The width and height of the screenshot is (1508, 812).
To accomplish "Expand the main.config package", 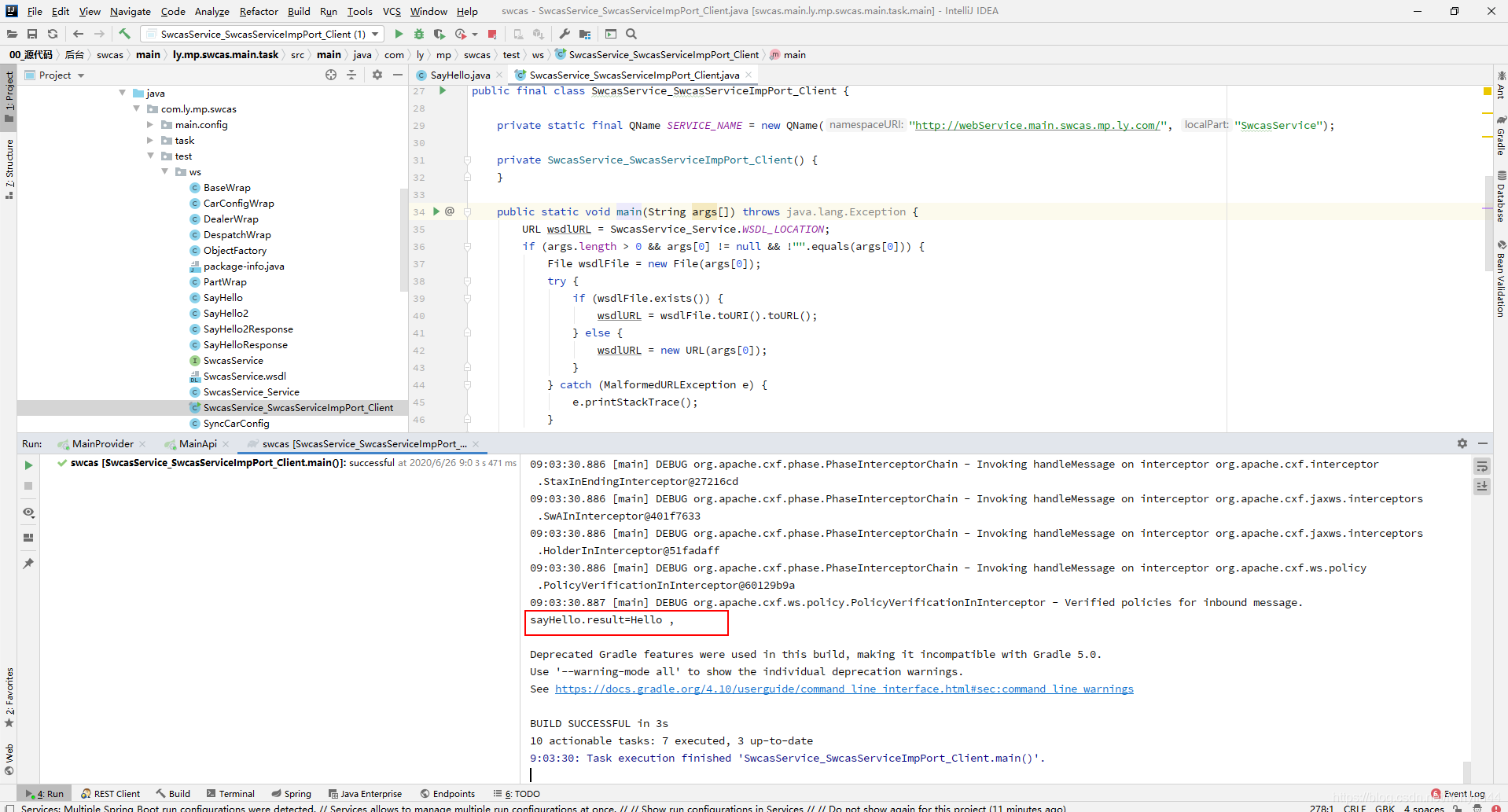I will (150, 124).
